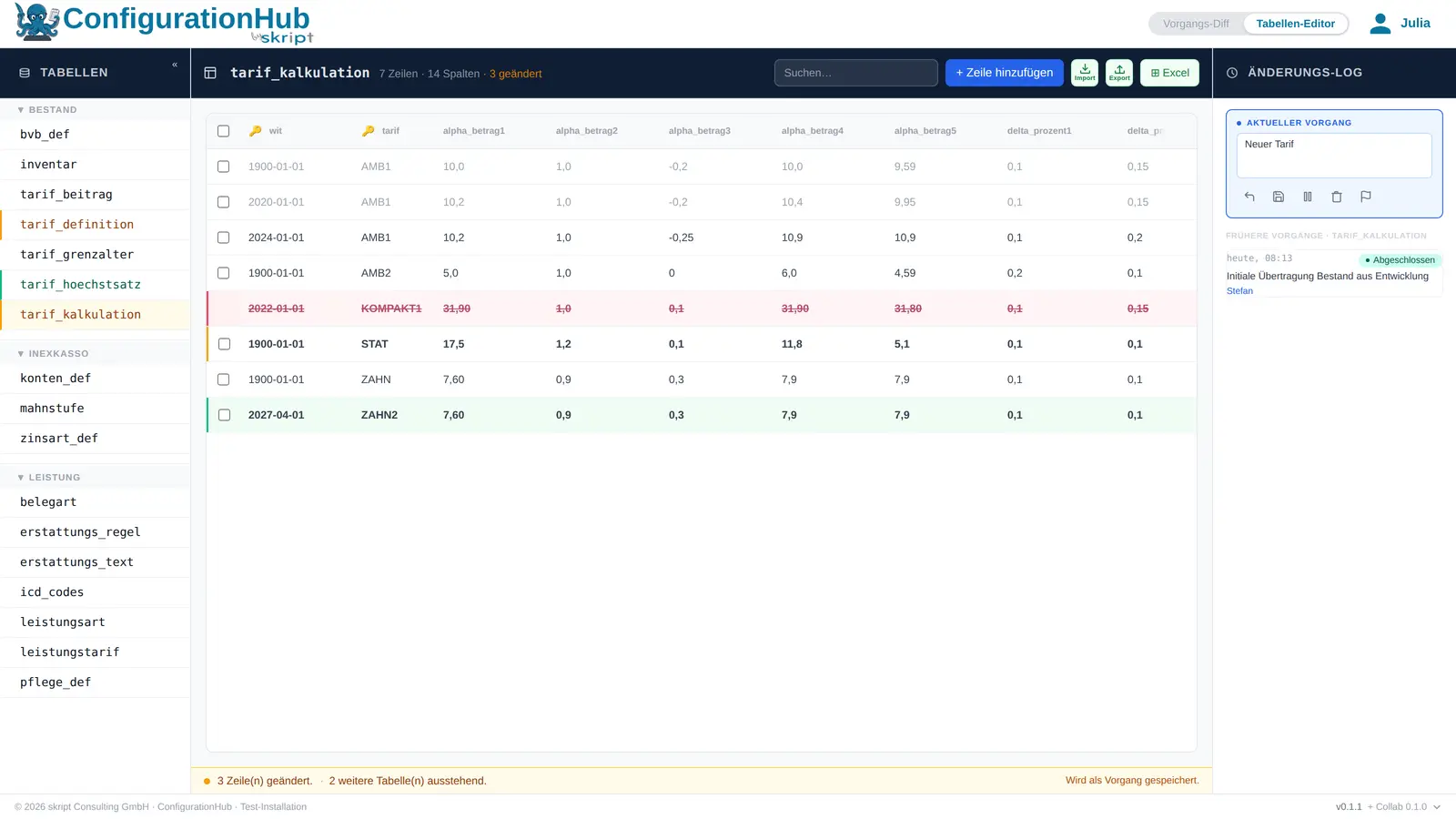The height and width of the screenshot is (819, 1456).
Task: Click the flag icon in Aktueller Vorgang
Action: click(1366, 197)
